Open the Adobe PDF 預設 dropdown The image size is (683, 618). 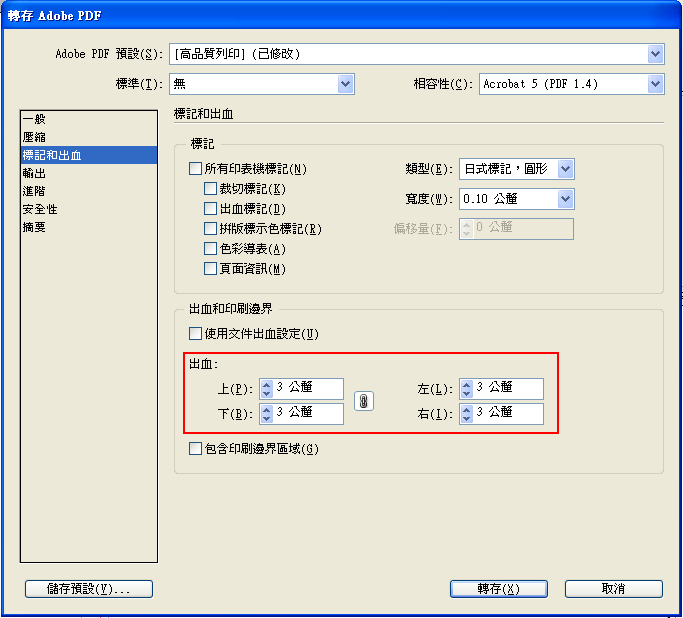click(x=416, y=54)
